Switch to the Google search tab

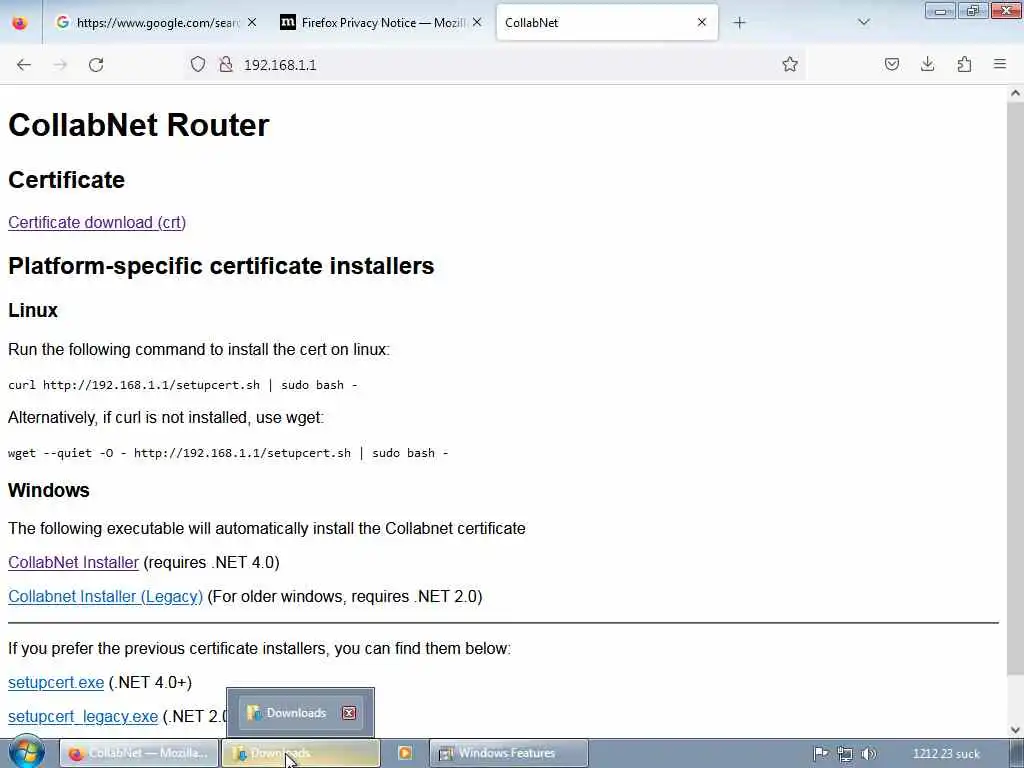click(156, 23)
